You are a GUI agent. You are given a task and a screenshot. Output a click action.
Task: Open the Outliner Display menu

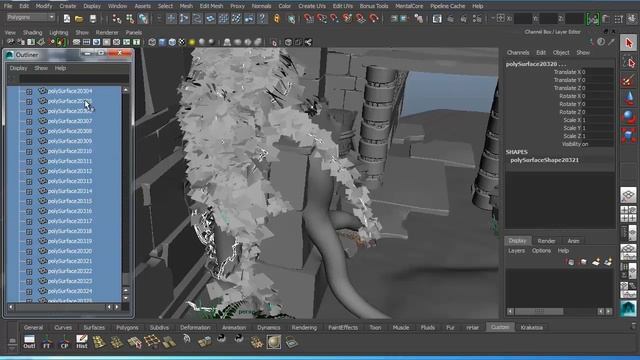click(x=18, y=68)
